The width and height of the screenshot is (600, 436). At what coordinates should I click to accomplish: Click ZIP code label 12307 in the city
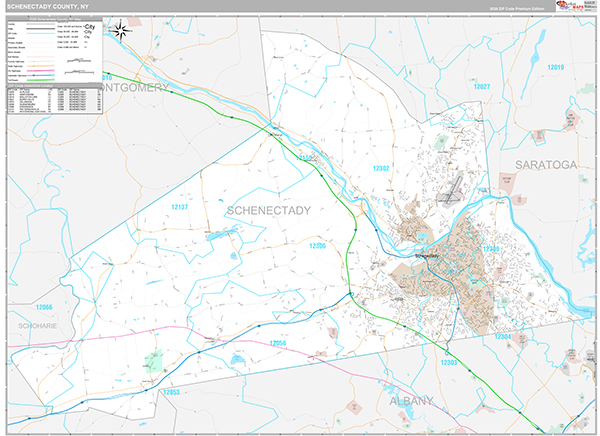coord(448,272)
